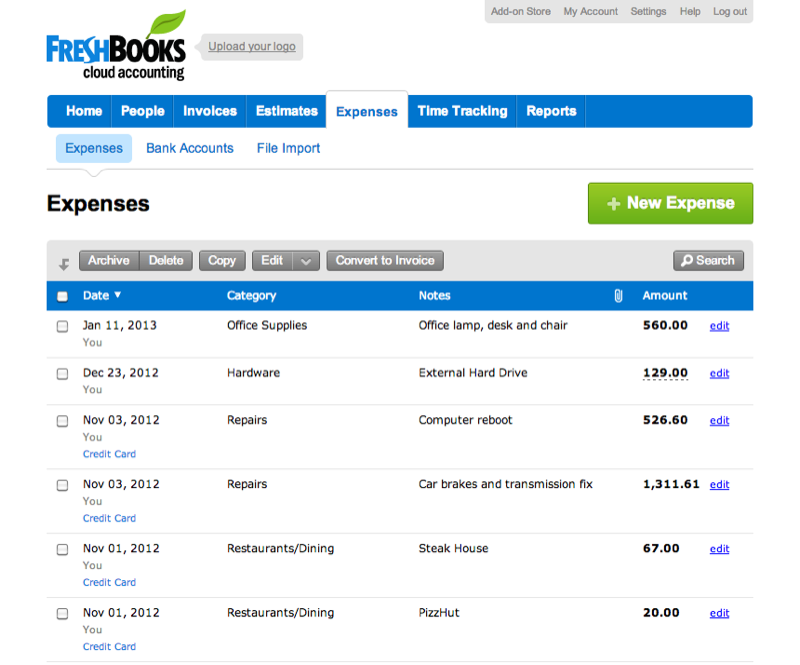The width and height of the screenshot is (800, 665).
Task: Open the Bank Accounts sub-tab
Action: (189, 147)
